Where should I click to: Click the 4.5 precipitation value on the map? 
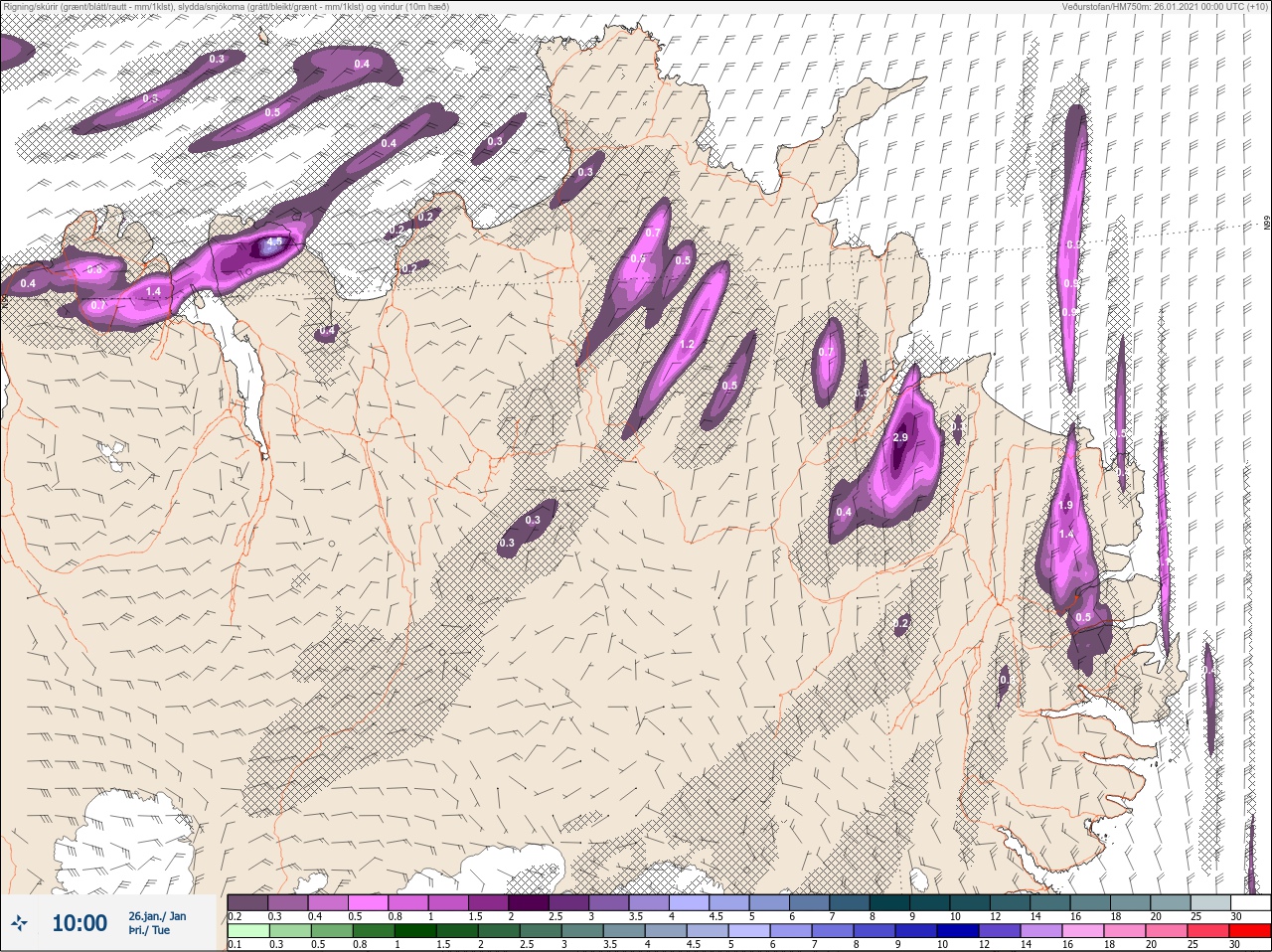275,241
